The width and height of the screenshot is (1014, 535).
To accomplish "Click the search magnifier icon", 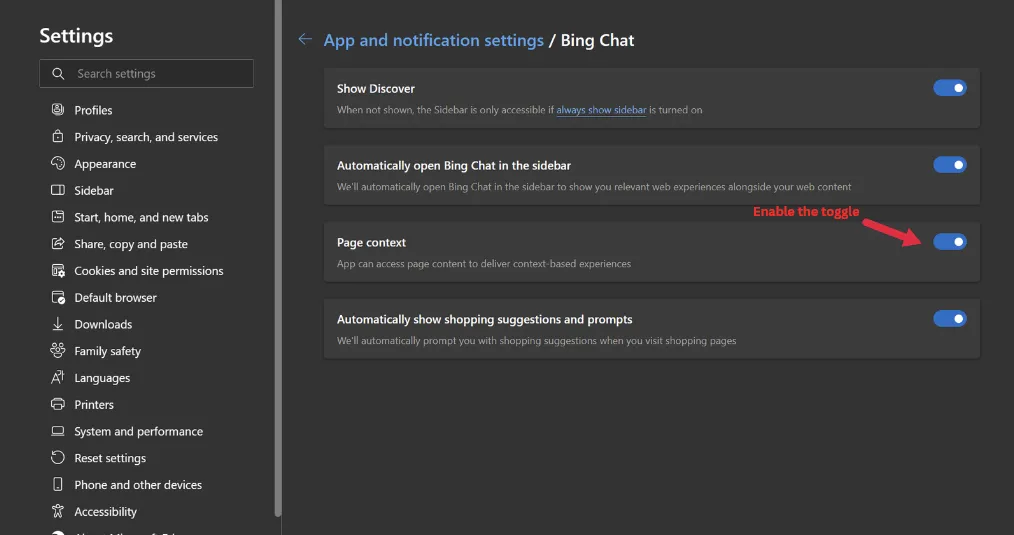I will pyautogui.click(x=58, y=74).
